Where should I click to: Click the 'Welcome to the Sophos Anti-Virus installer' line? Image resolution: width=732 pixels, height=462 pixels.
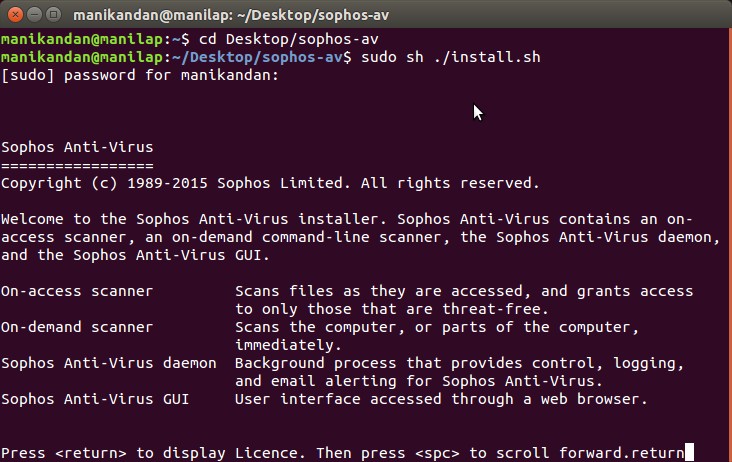346,219
